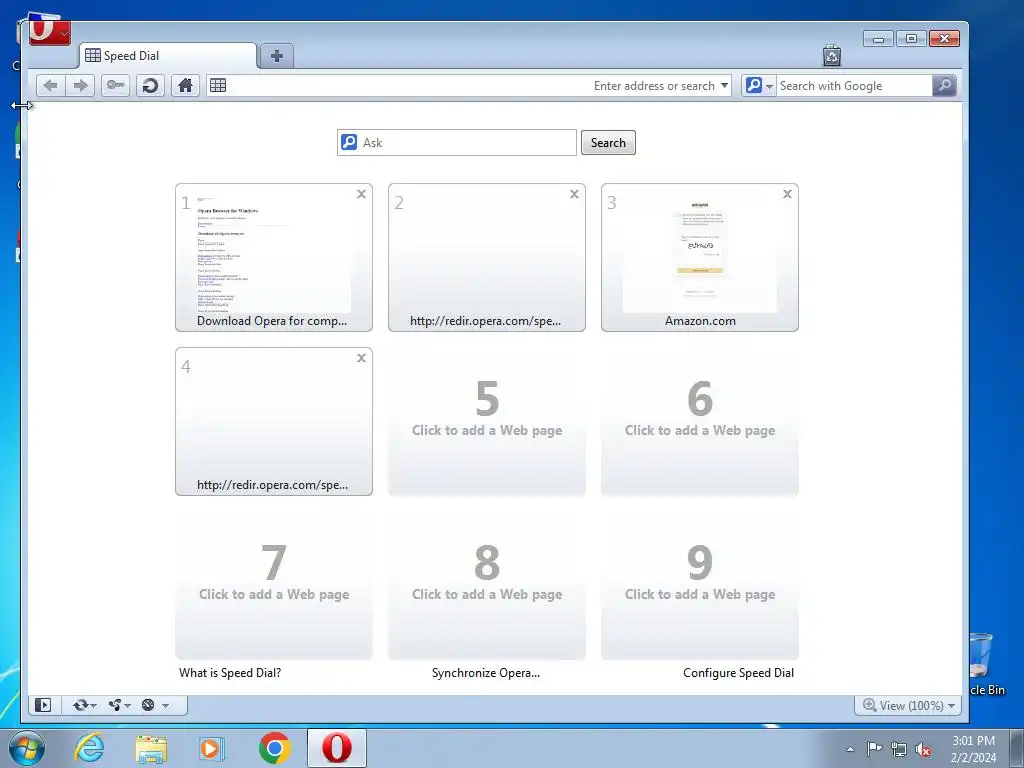Open the Opera Link sync status dropdown
1024x768 pixels.
pyautogui.click(x=84, y=705)
